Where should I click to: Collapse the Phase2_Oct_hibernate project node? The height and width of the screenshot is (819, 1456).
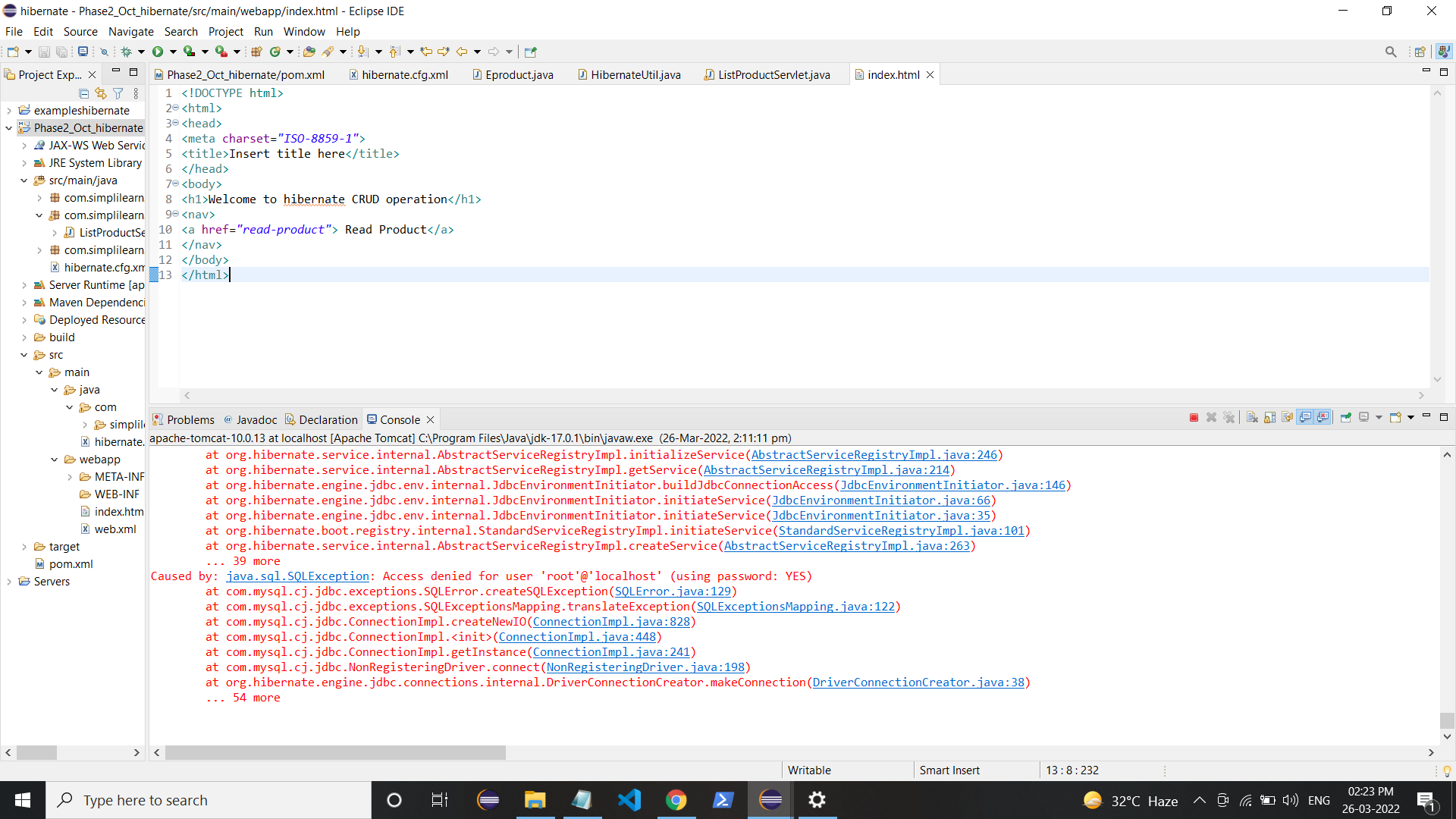(x=9, y=128)
